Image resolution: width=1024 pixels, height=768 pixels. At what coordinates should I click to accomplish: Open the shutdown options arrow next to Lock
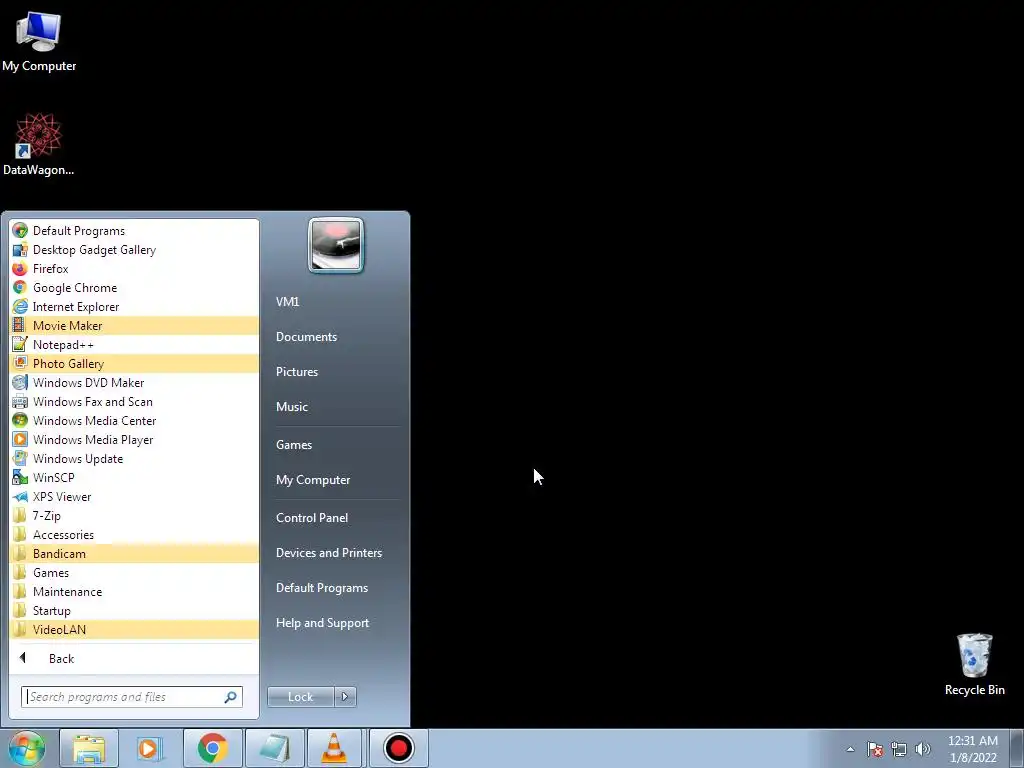coord(345,697)
